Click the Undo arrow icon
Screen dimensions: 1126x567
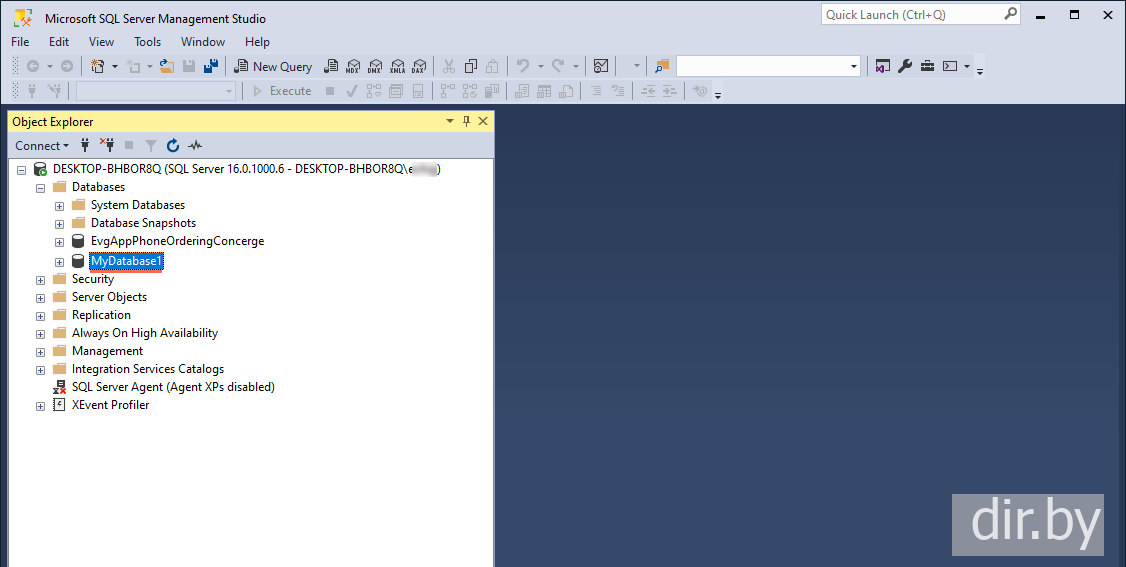tap(523, 66)
